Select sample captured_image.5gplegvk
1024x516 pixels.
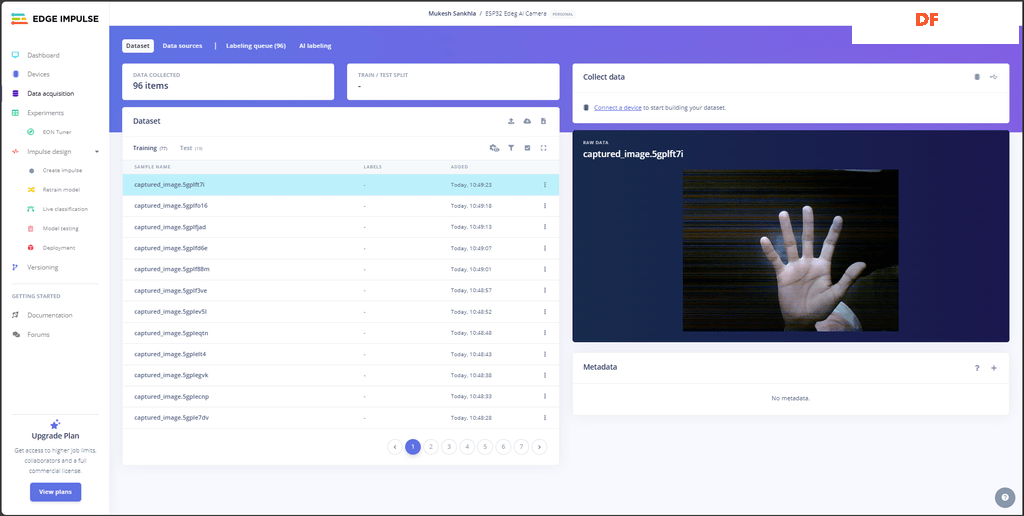pyautogui.click(x=340, y=376)
